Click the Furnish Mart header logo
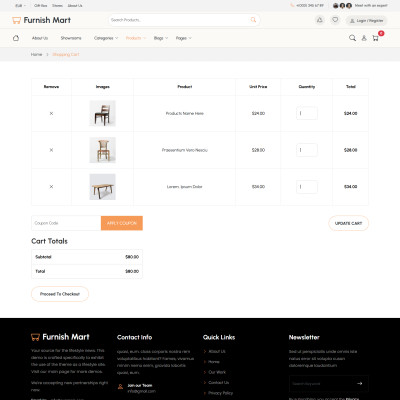The height and width of the screenshot is (400, 400). click(41, 20)
